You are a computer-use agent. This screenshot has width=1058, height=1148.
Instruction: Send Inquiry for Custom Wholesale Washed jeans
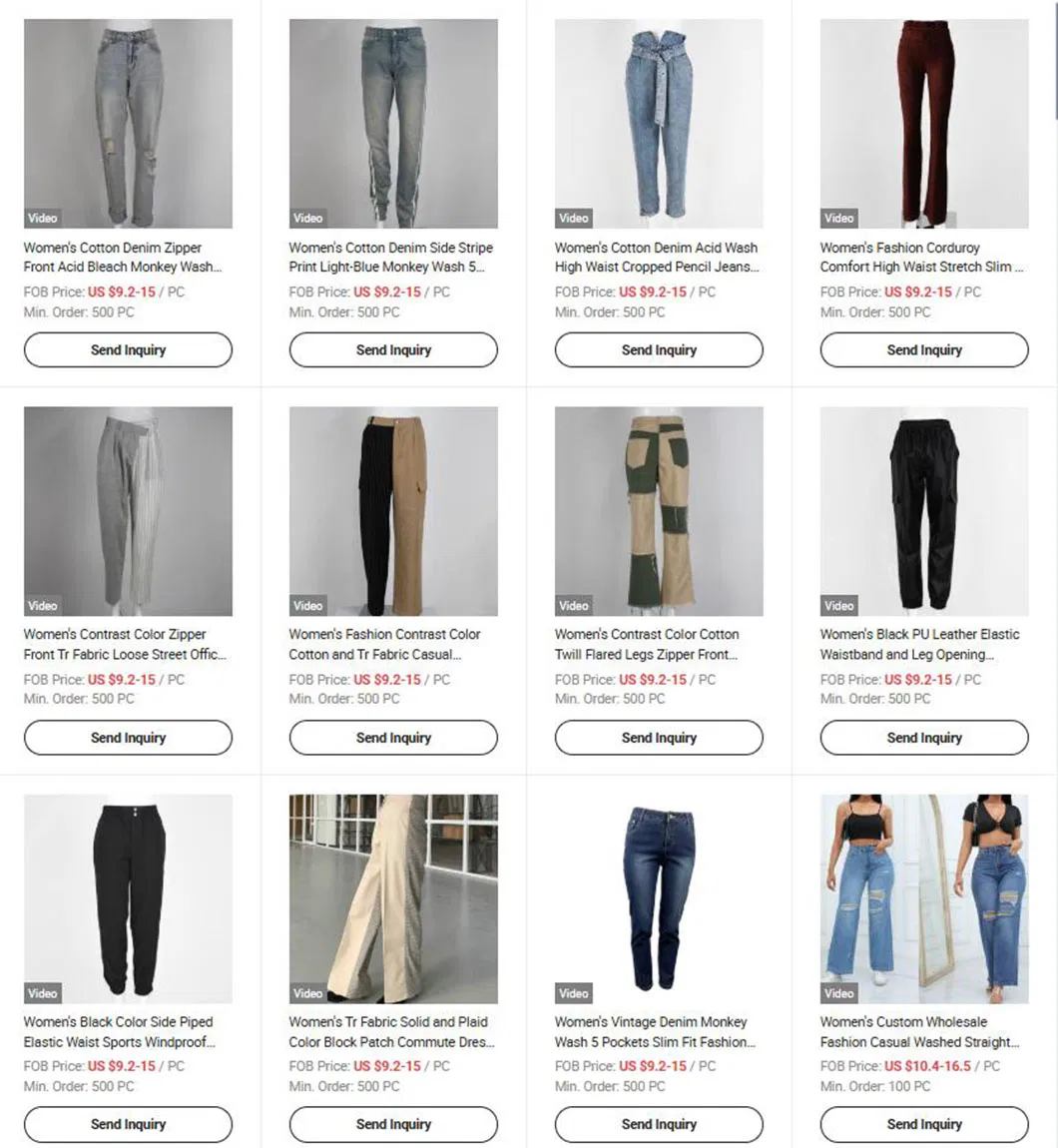924,1124
